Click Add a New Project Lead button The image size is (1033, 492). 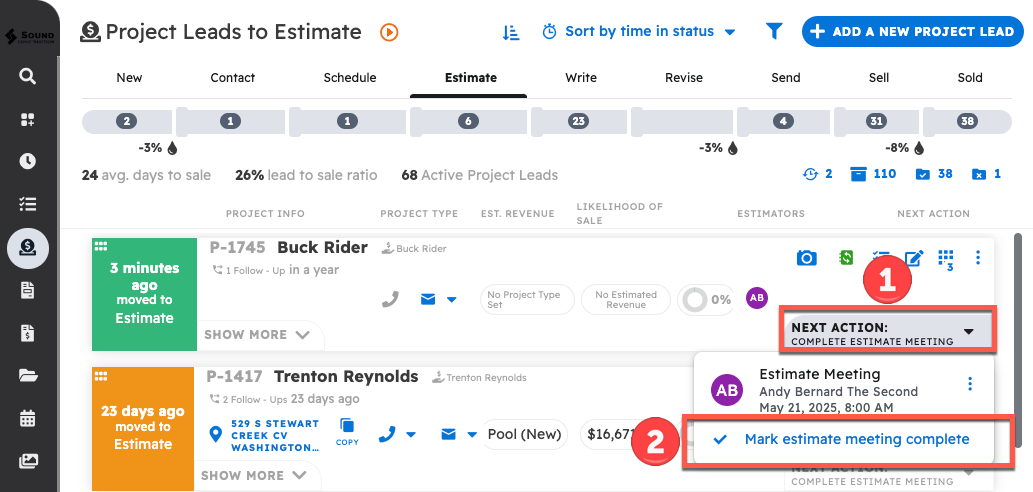click(912, 32)
